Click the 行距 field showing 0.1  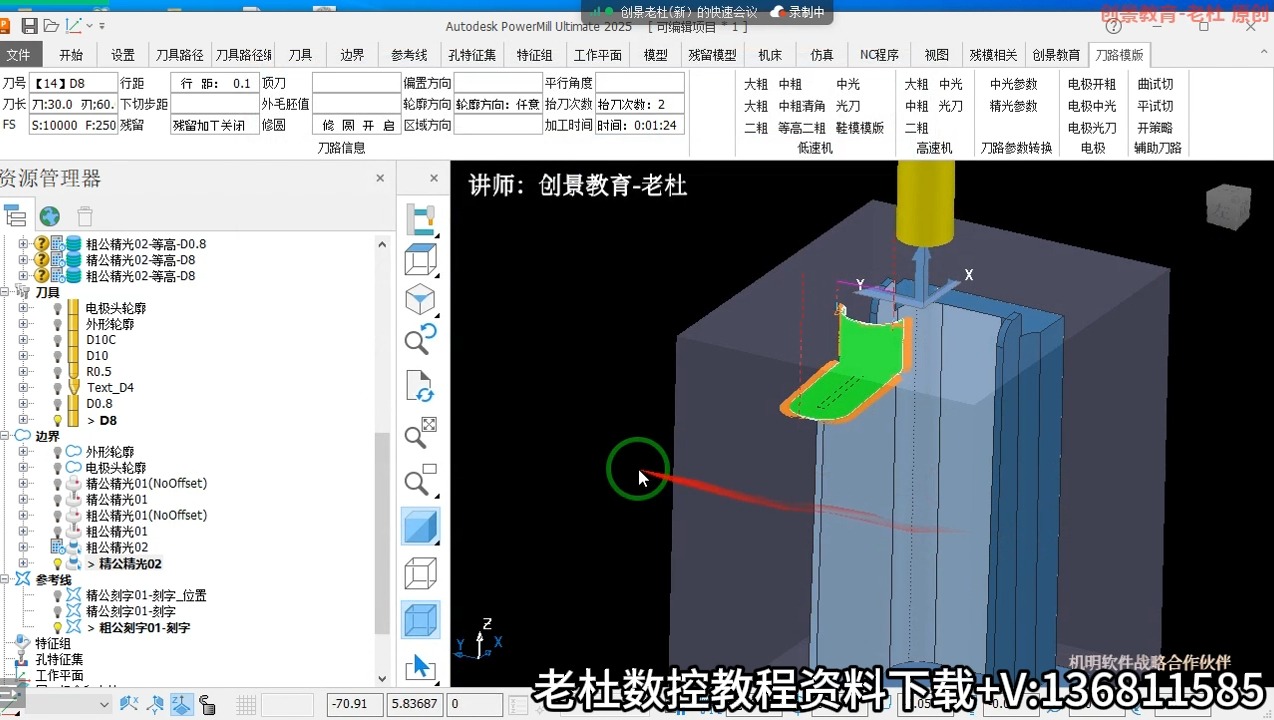coord(215,83)
